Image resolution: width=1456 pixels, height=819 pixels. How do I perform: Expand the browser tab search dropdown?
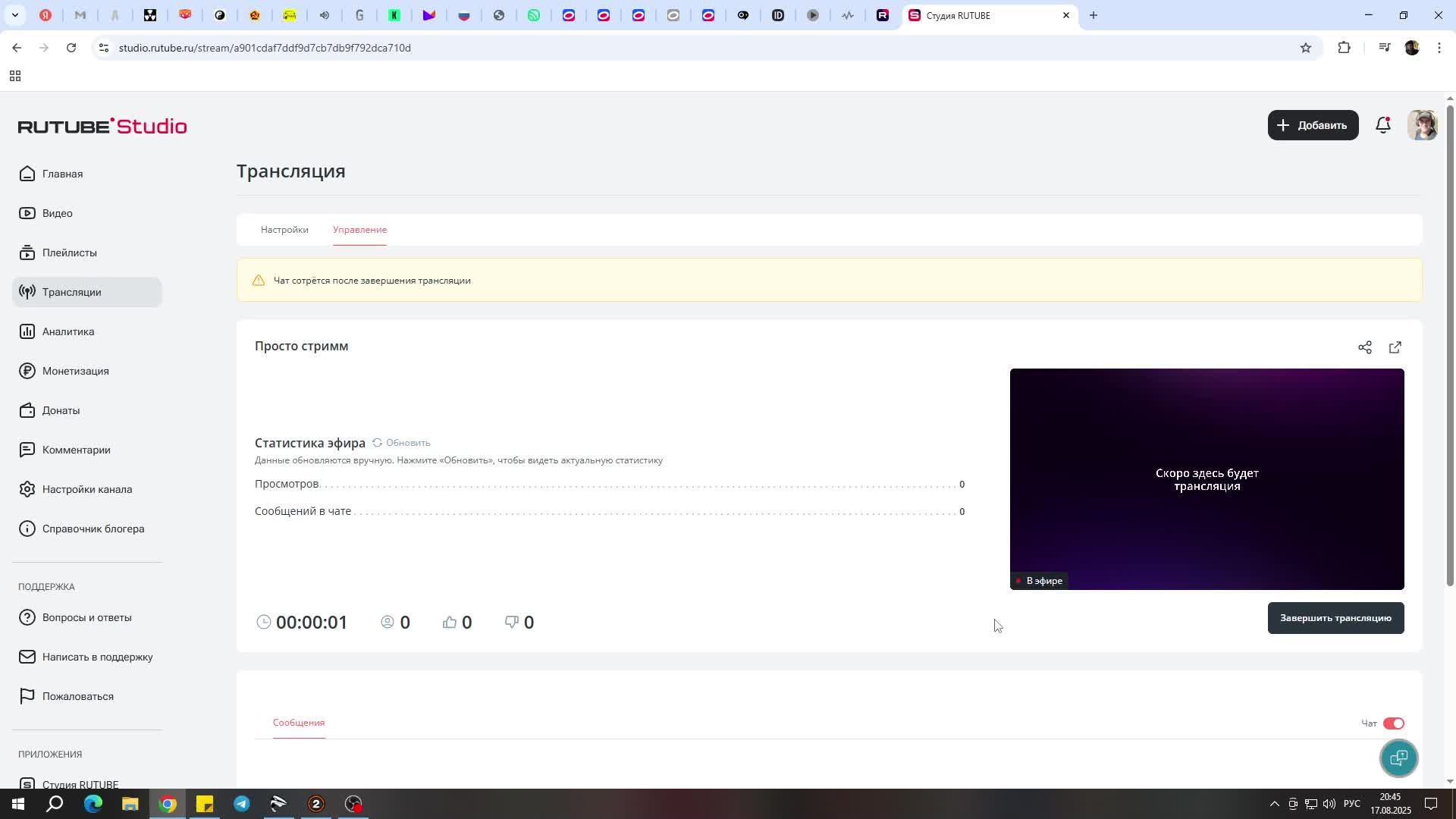click(14, 15)
